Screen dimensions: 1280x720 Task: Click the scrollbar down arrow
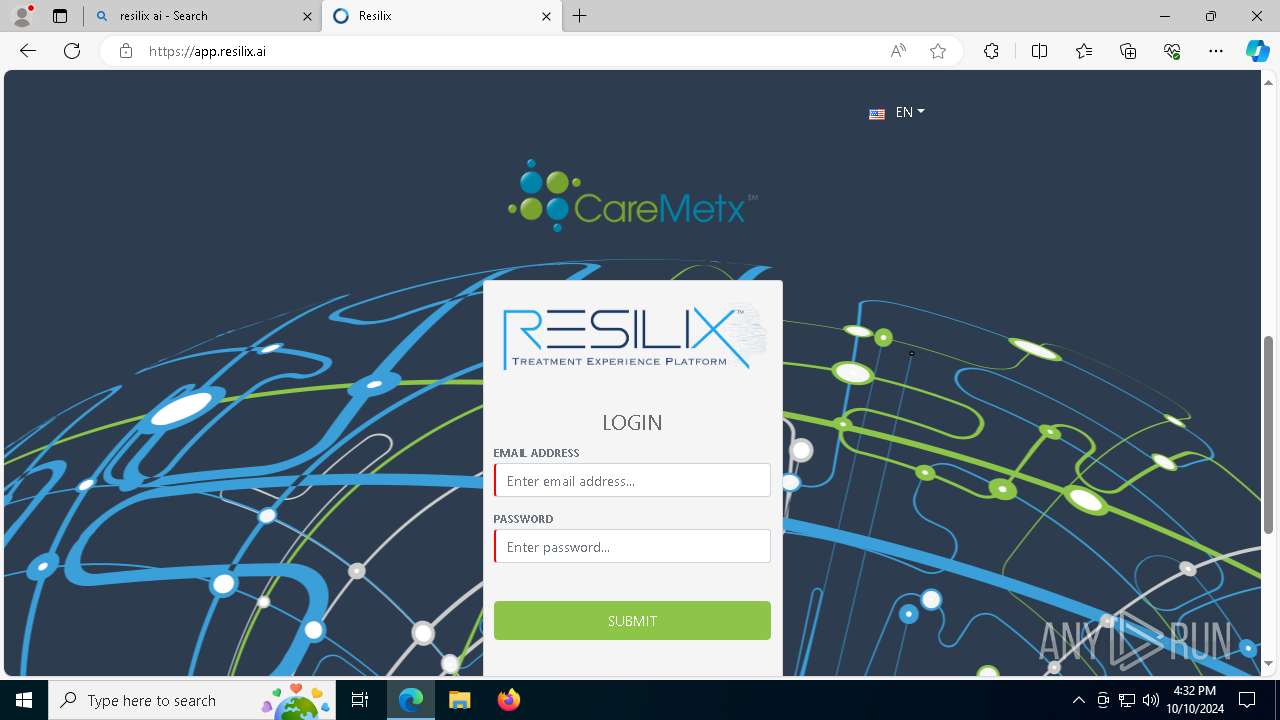(x=1269, y=663)
